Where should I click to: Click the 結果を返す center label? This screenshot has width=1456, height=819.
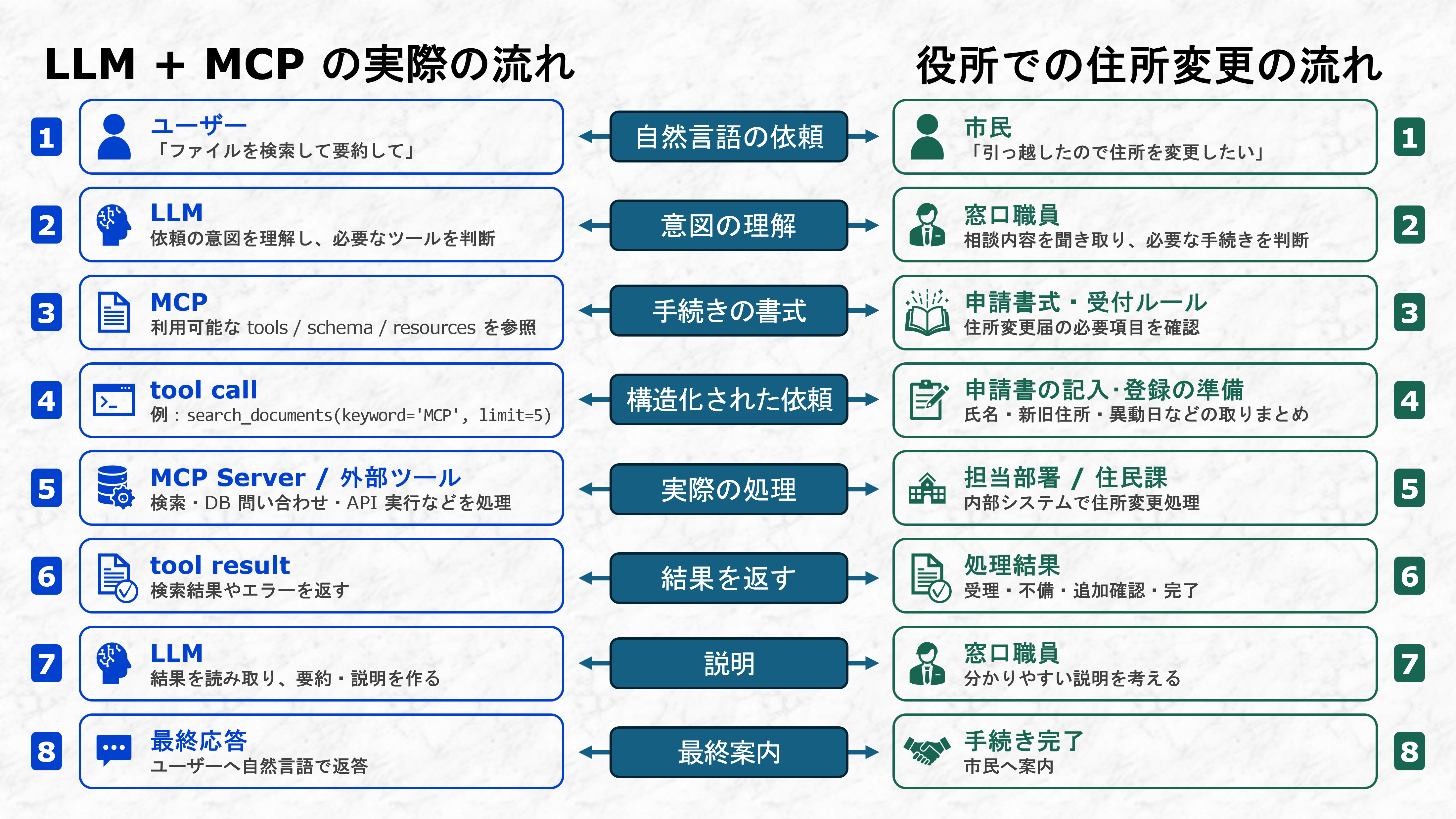(x=729, y=578)
